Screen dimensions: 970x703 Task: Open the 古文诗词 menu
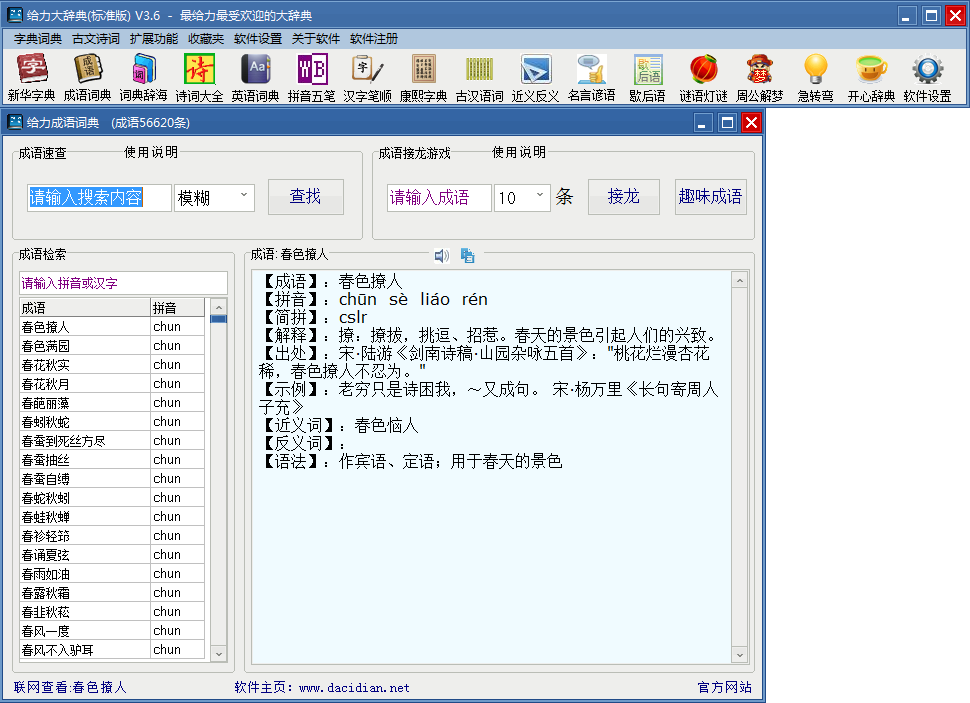pos(96,39)
